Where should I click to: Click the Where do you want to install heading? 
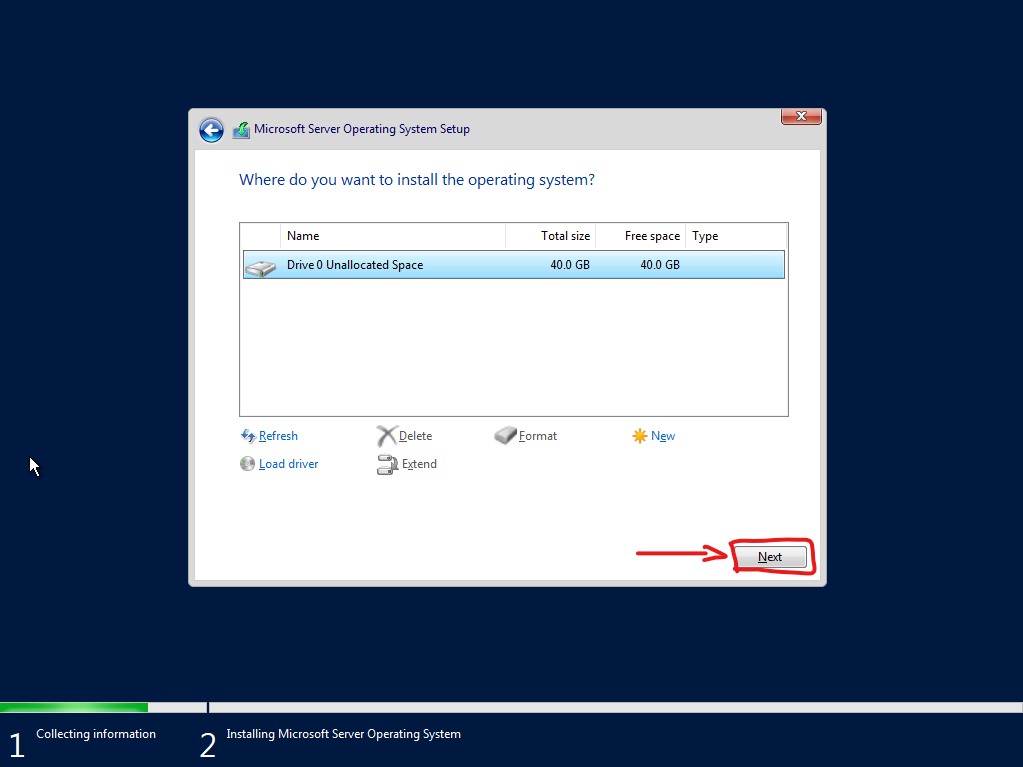[x=417, y=180]
